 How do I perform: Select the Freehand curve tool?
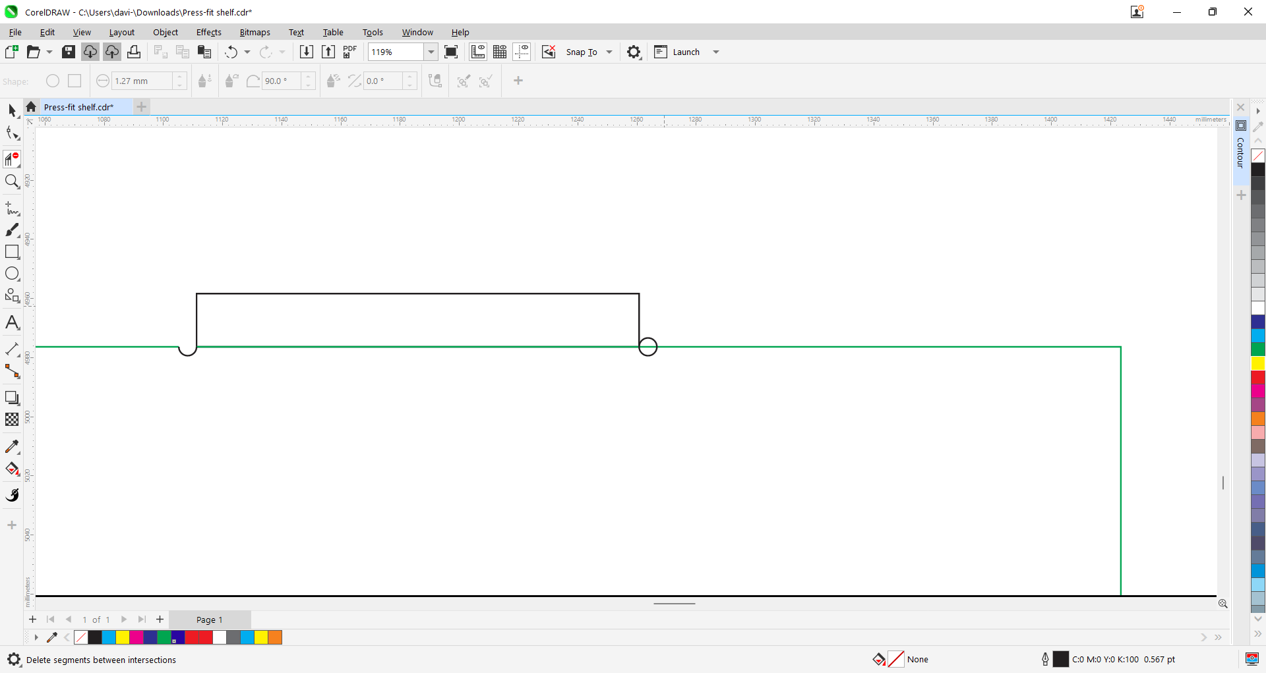click(12, 208)
